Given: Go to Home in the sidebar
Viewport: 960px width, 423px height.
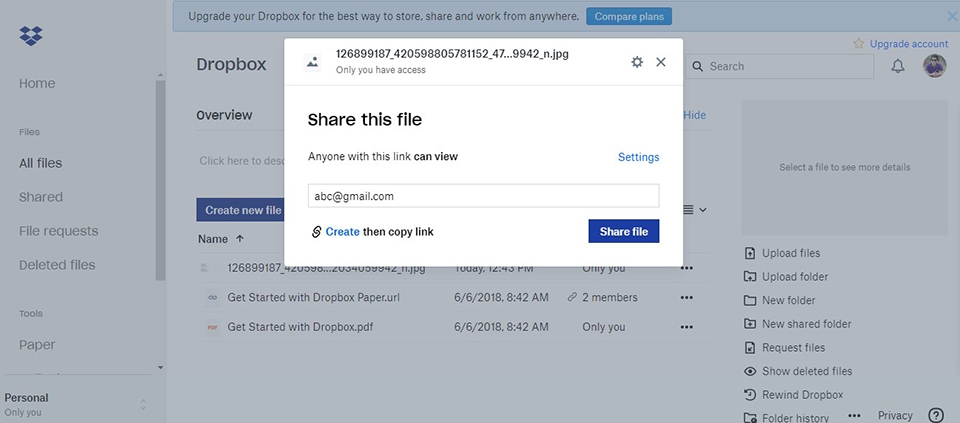Looking at the screenshot, I should click(x=37, y=83).
